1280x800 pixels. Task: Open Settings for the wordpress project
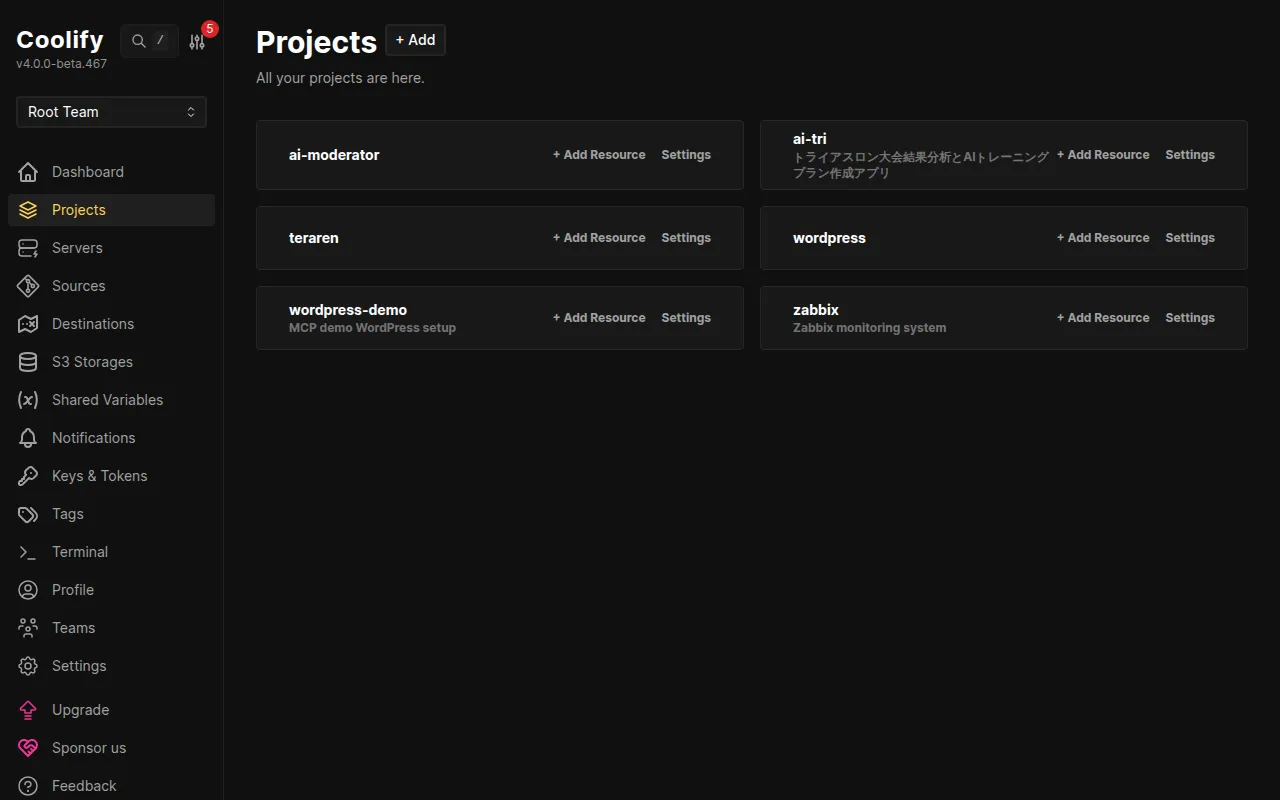click(1189, 237)
